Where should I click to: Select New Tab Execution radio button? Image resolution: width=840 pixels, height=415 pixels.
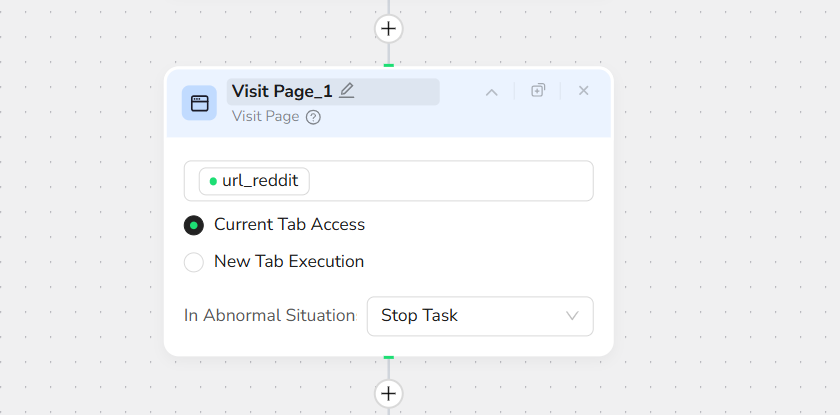pyautogui.click(x=194, y=262)
